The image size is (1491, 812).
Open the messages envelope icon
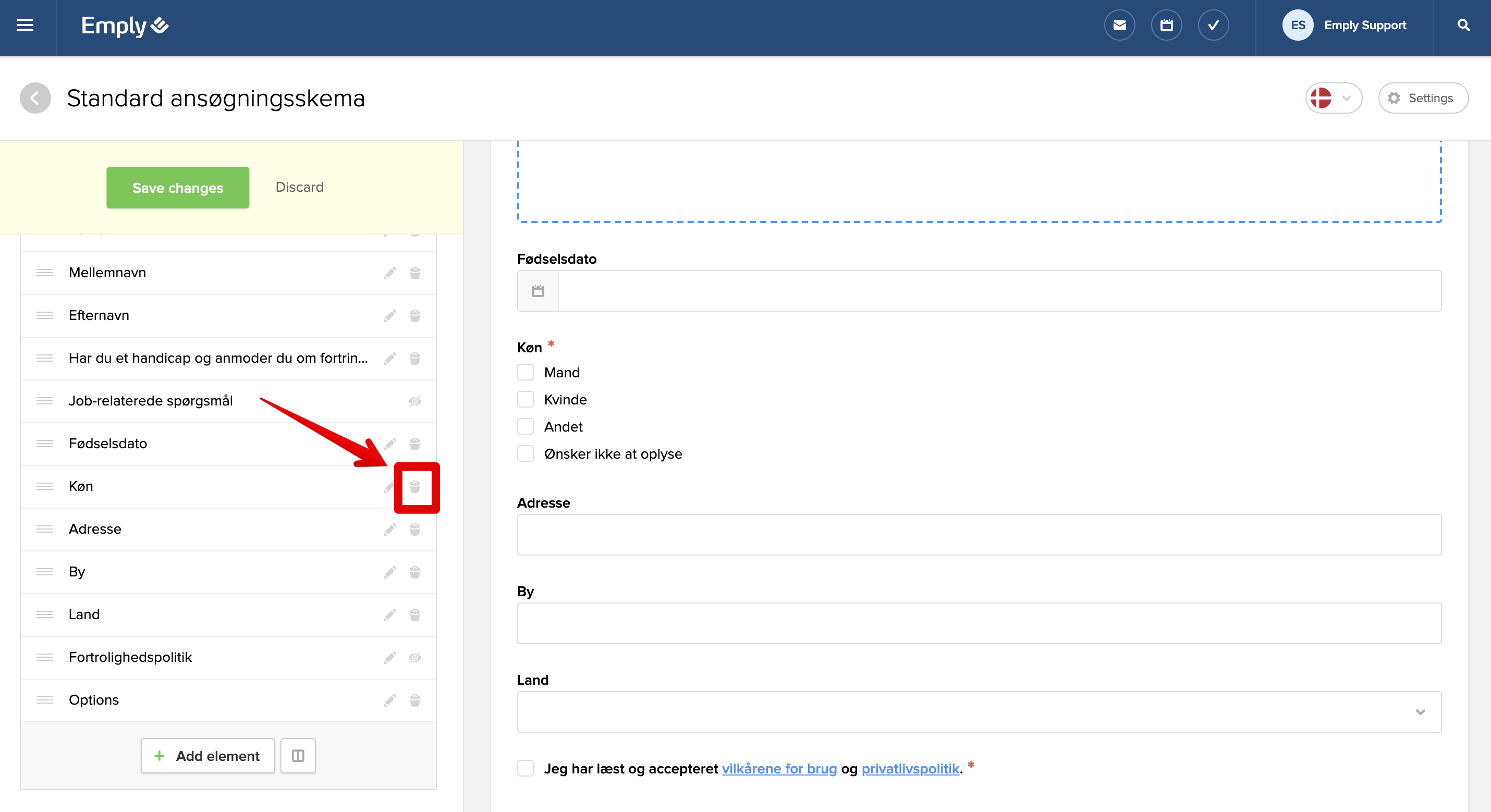[1119, 26]
